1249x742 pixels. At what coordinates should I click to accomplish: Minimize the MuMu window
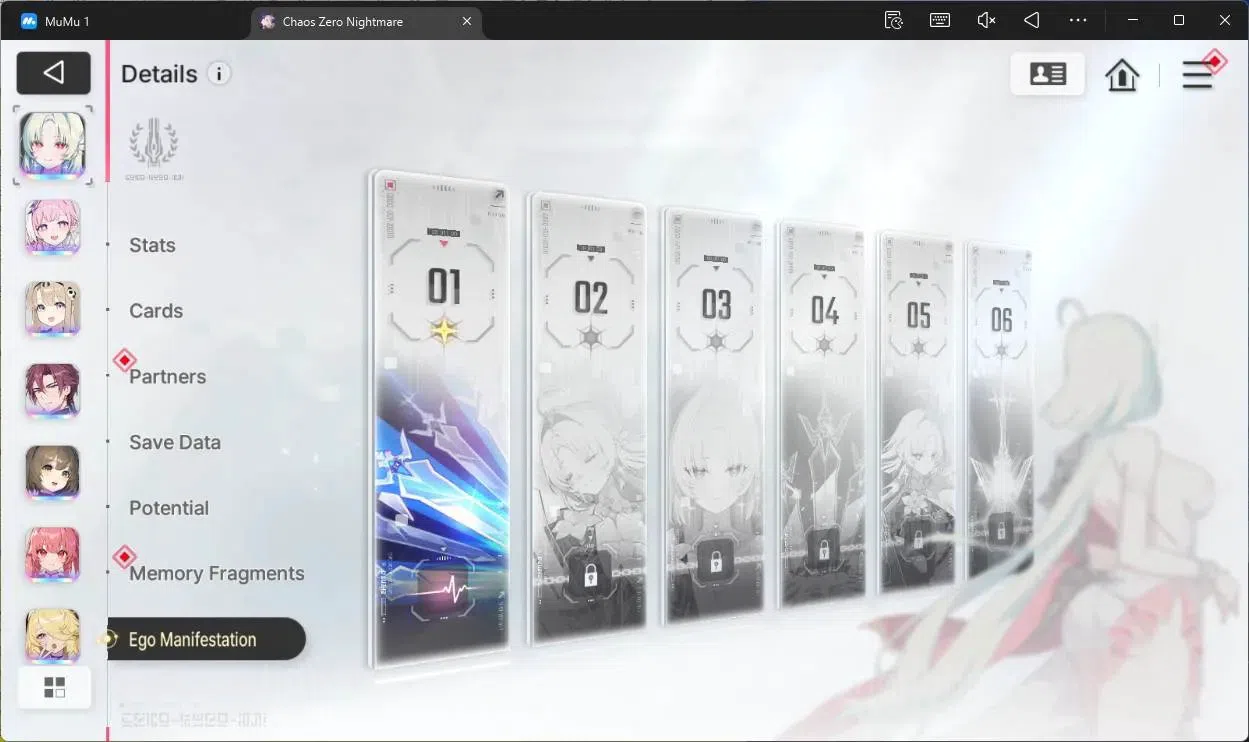coord(1133,20)
